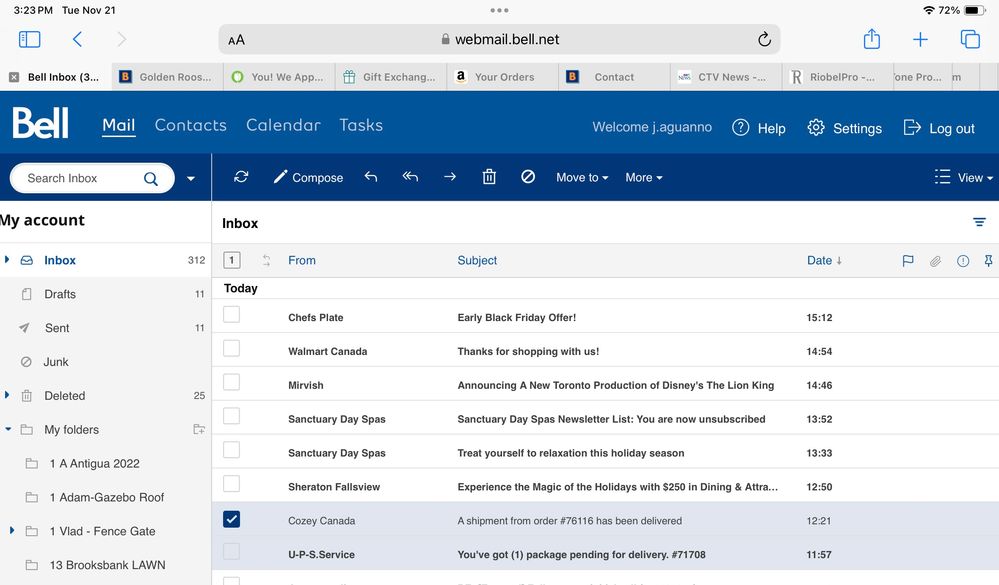Image resolution: width=999 pixels, height=585 pixels.
Task: Click the Reply arrow icon
Action: pyautogui.click(x=371, y=177)
